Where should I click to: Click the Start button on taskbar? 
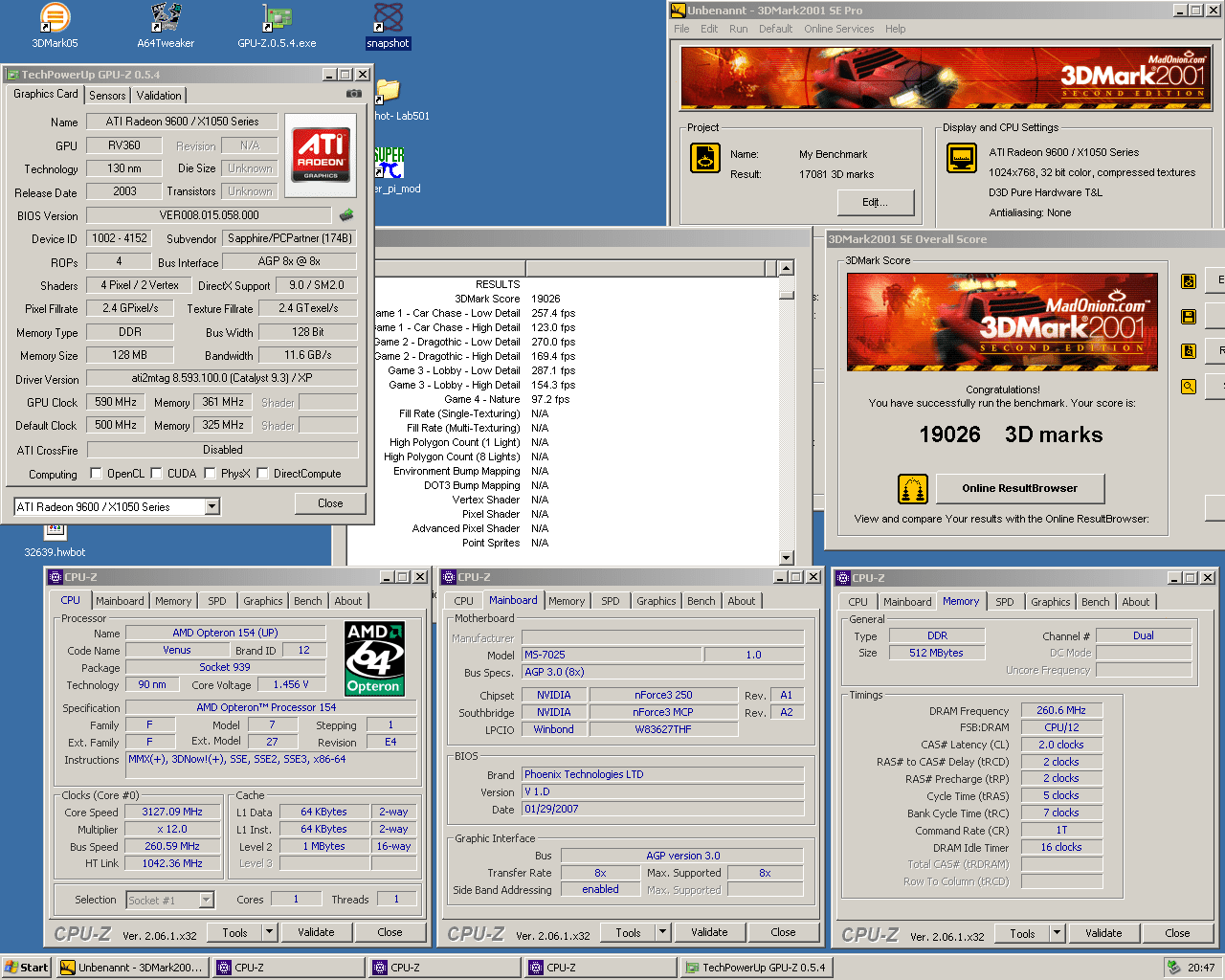[26, 968]
